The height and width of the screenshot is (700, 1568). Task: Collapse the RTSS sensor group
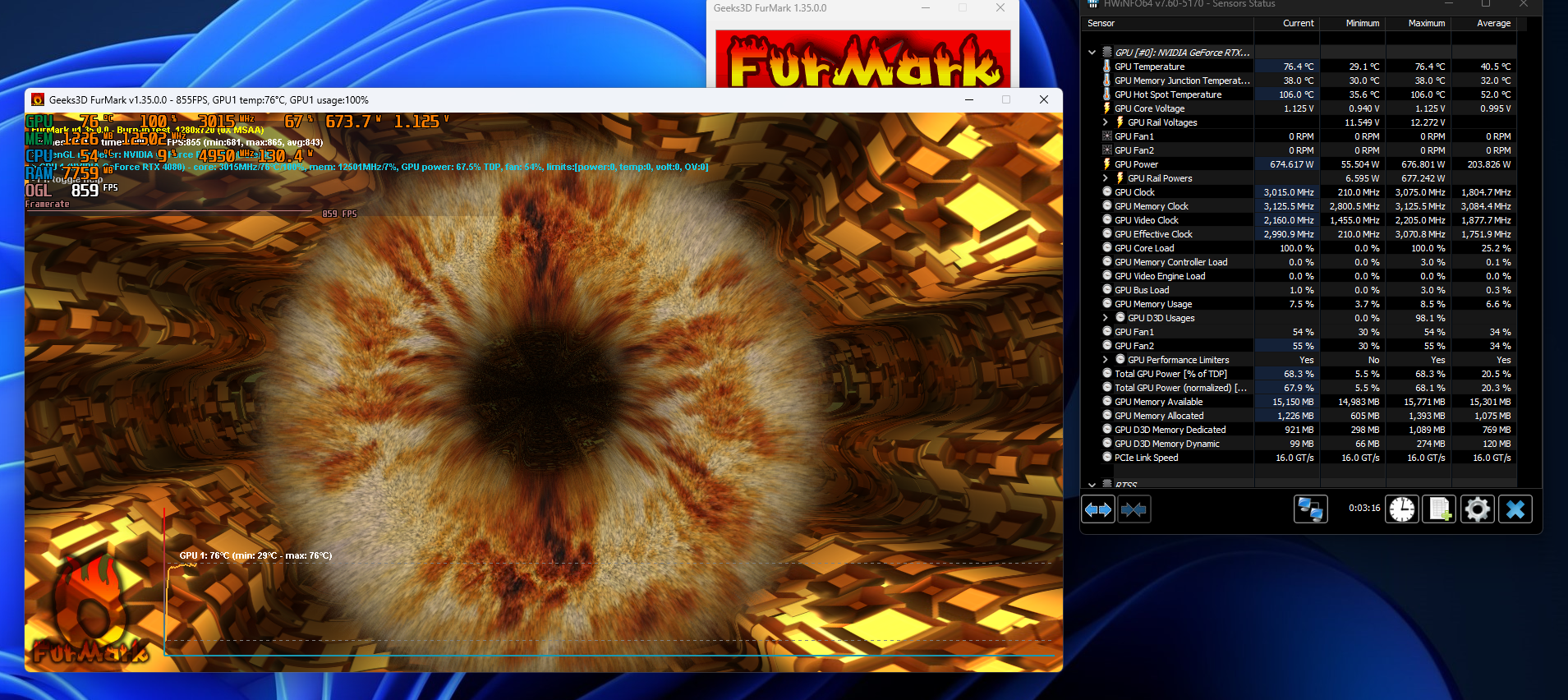pos(1092,485)
